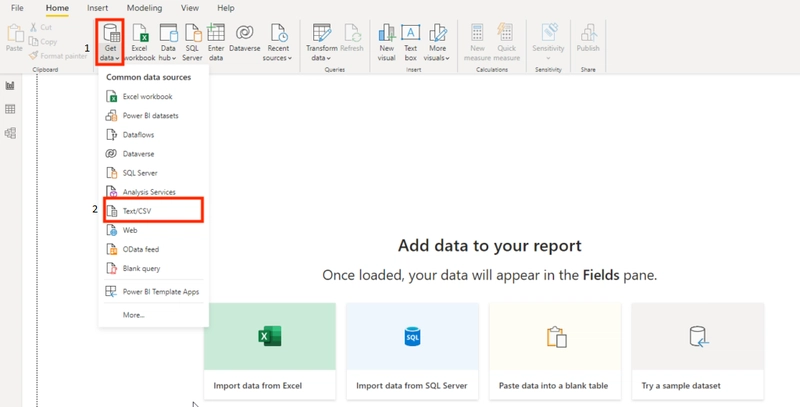The width and height of the screenshot is (800, 407).
Task: Open the Recent sources dropdown
Action: pyautogui.click(x=278, y=43)
